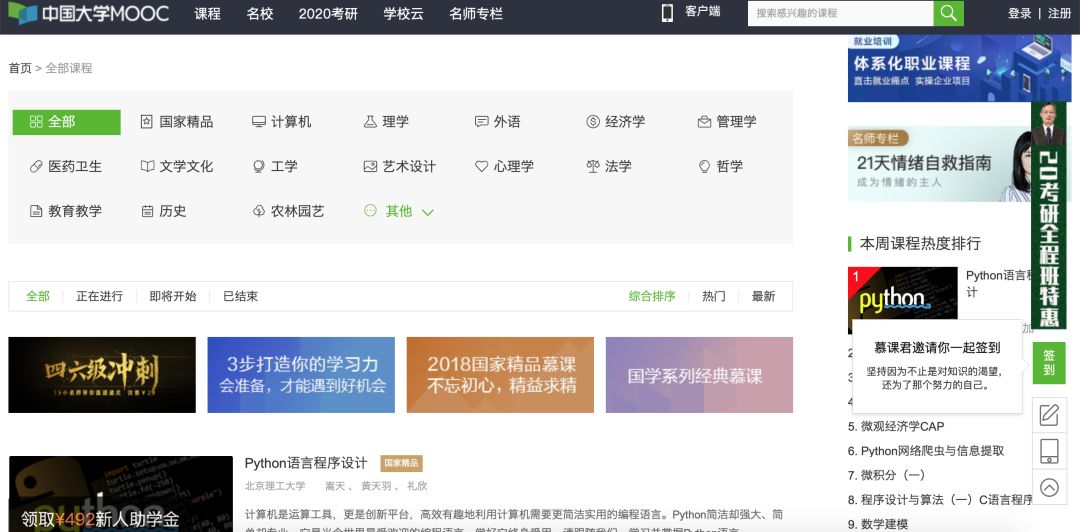Click the 中国大学MOOC logo

[x=88, y=13]
